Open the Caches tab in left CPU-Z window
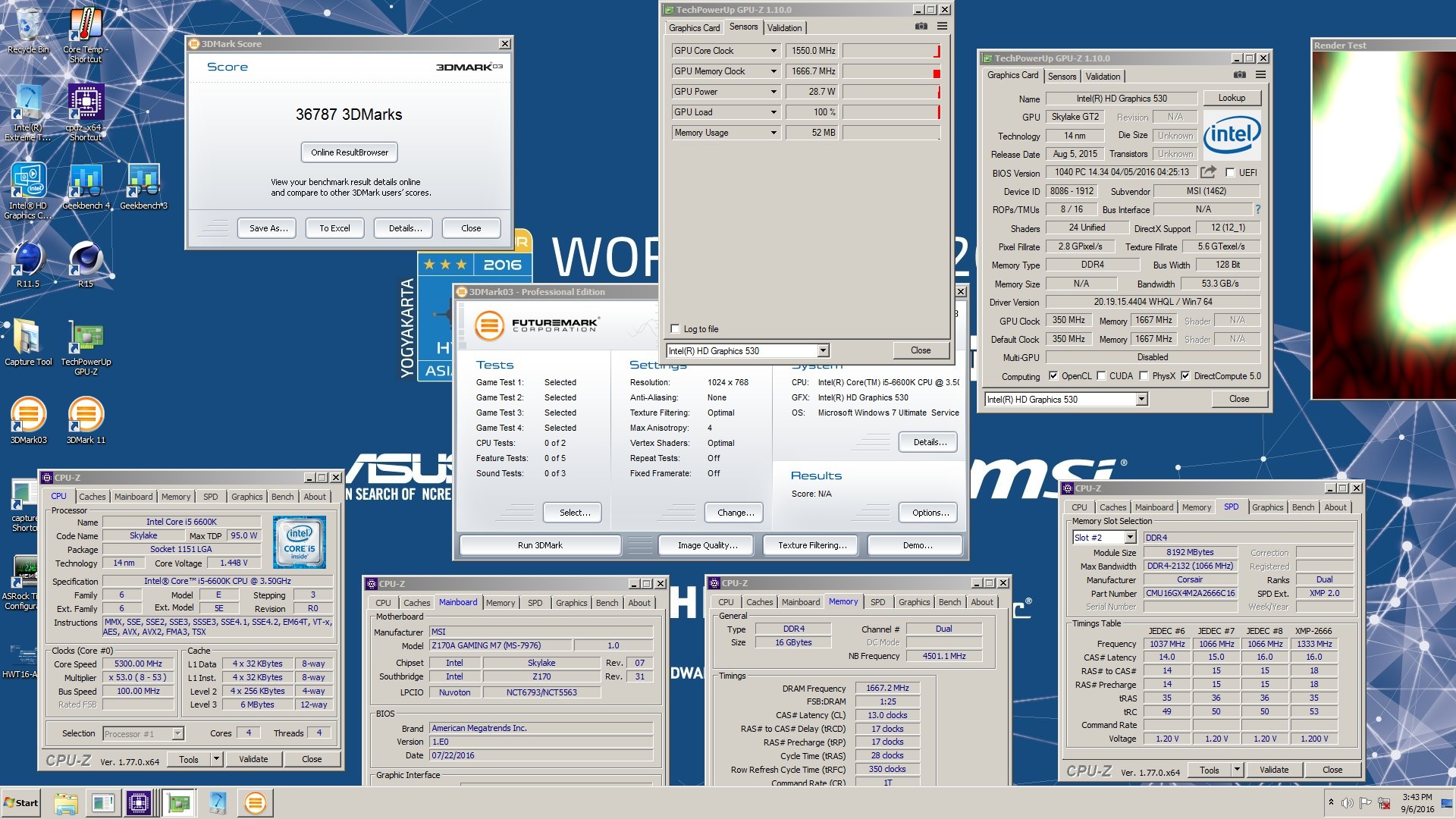The image size is (1456, 819). point(93,497)
